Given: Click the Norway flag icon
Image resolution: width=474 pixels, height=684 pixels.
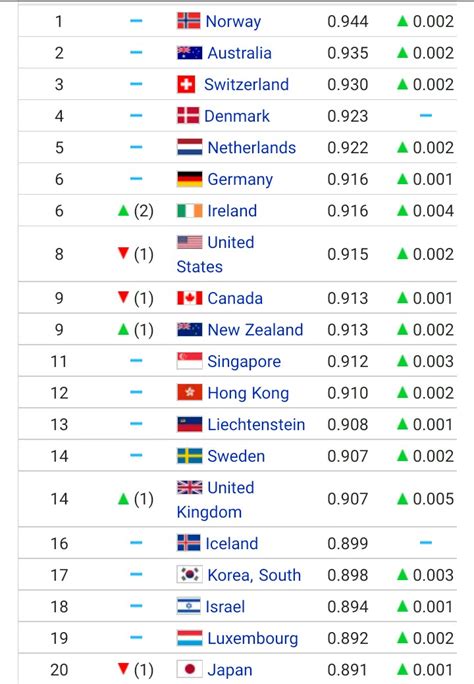Looking at the screenshot, I should click(x=189, y=21).
